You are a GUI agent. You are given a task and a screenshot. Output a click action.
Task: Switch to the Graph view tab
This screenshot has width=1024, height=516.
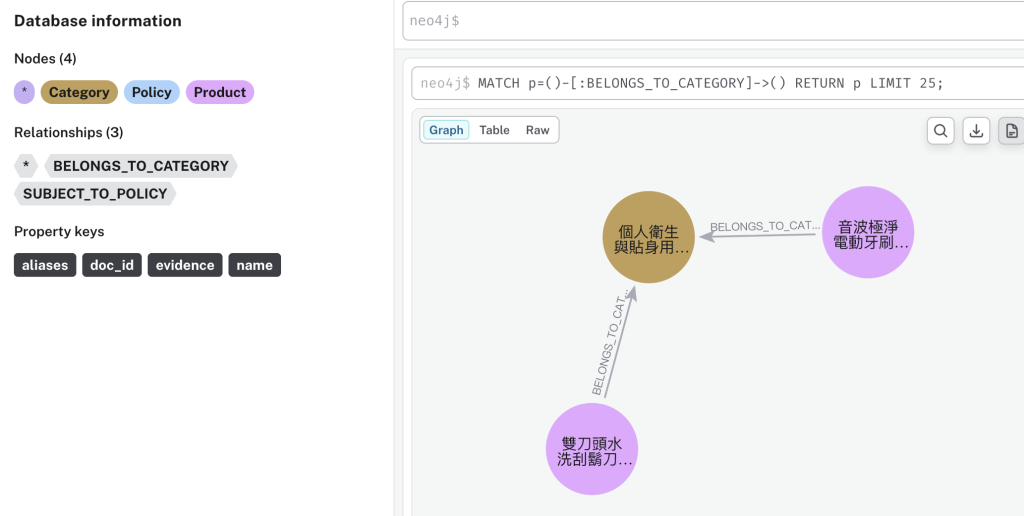[446, 130]
